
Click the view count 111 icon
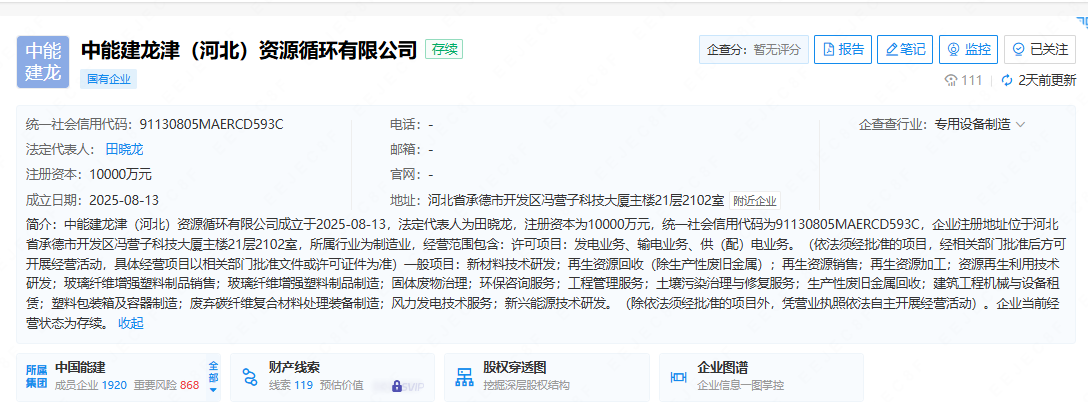[951, 81]
